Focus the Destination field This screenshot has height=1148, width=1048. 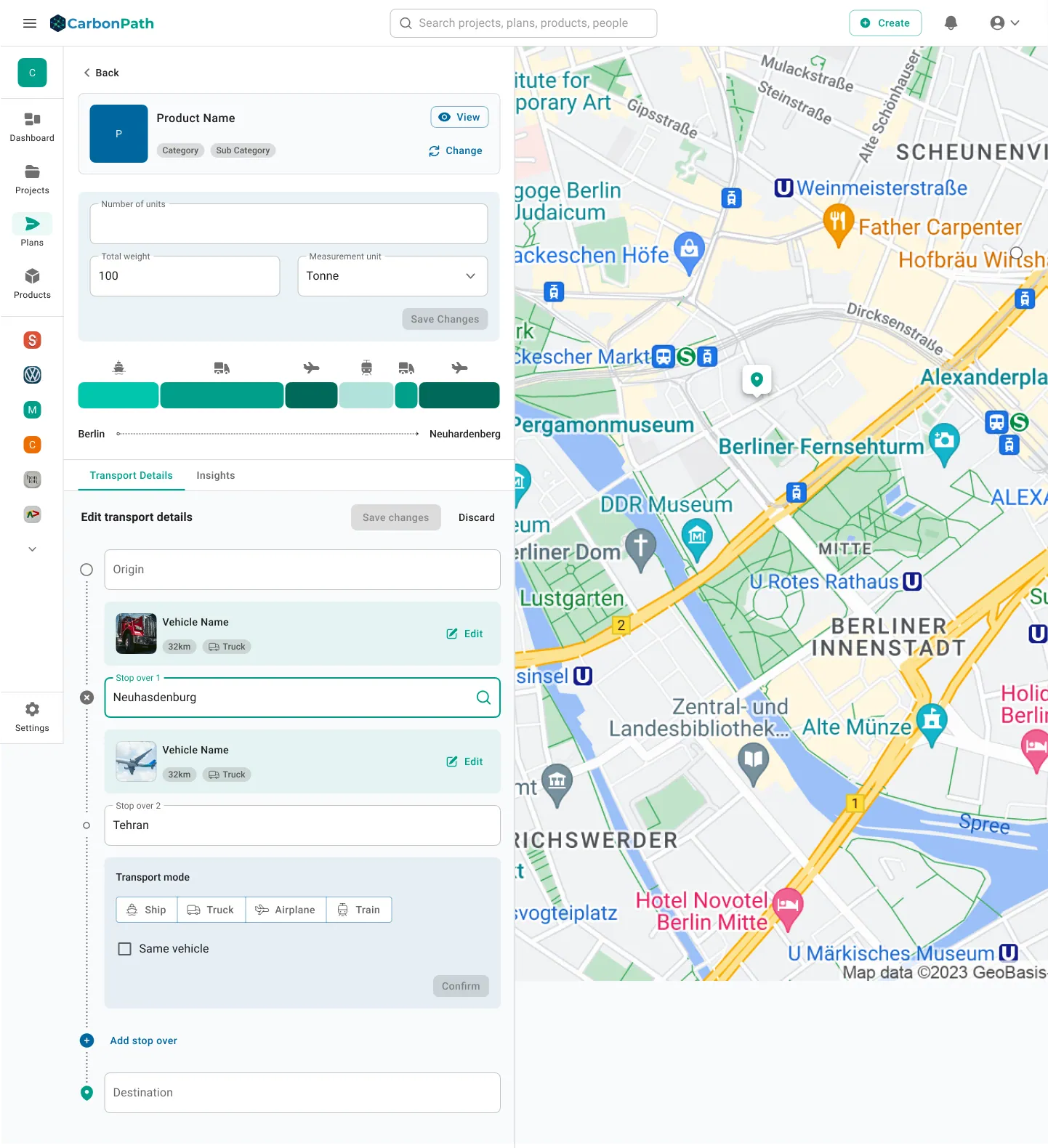click(x=302, y=1093)
